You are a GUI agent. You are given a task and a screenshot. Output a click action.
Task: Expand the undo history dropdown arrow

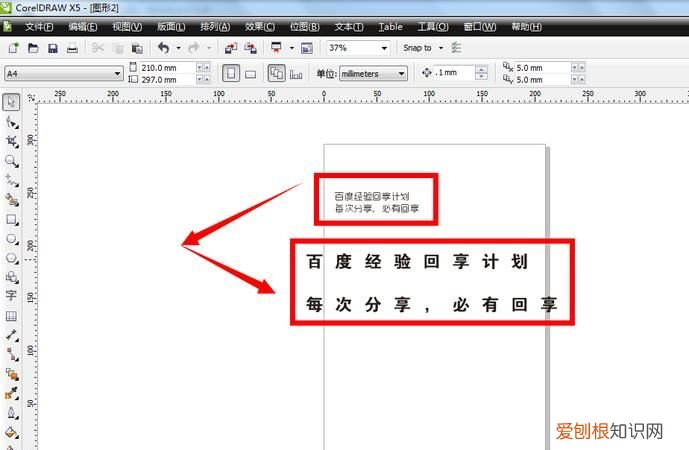(x=178, y=48)
